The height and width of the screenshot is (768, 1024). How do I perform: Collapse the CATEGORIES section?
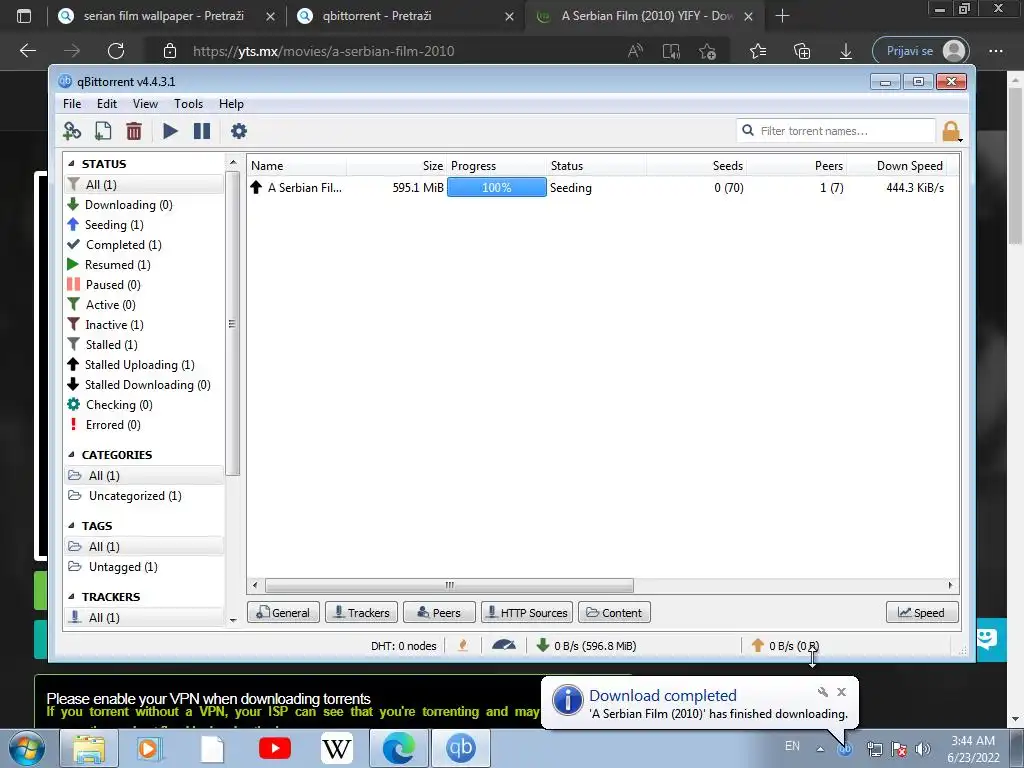tap(71, 455)
